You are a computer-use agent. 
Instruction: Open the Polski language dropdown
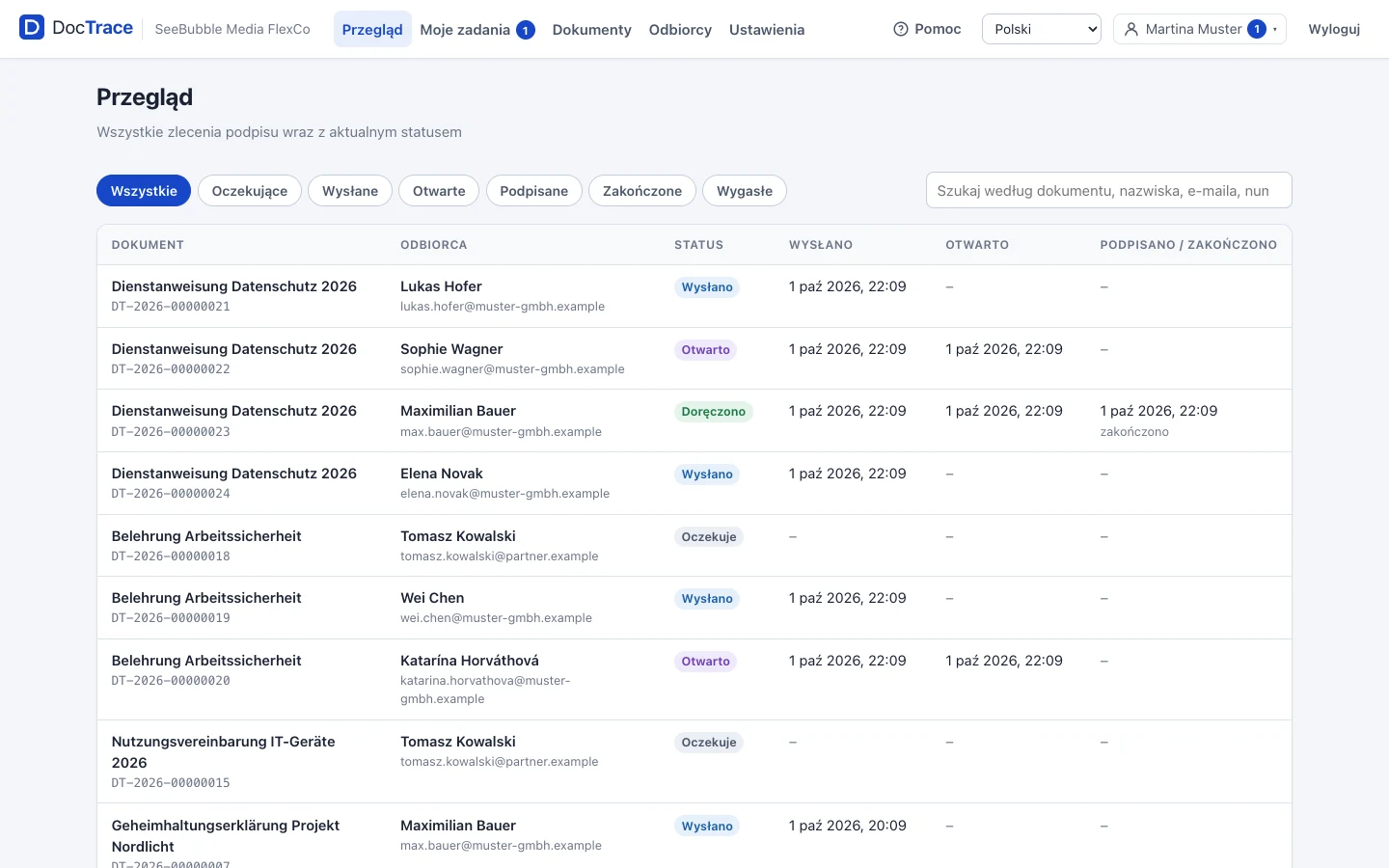pyautogui.click(x=1042, y=29)
